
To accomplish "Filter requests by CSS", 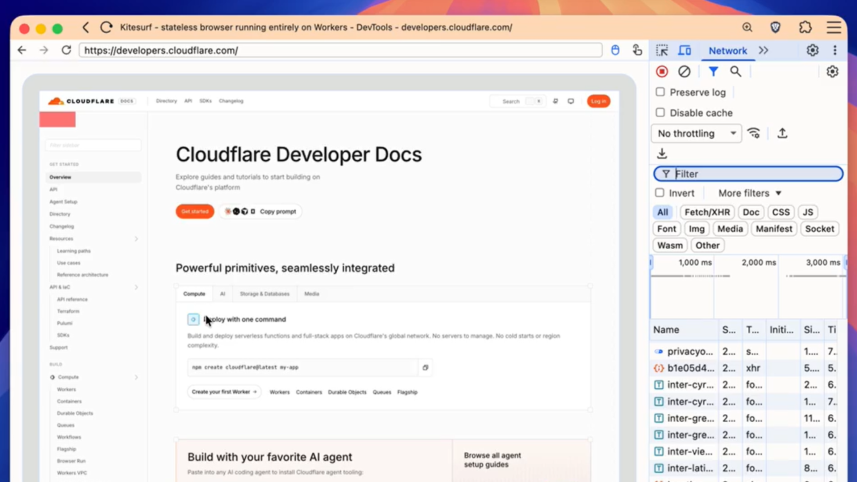I will (780, 212).
